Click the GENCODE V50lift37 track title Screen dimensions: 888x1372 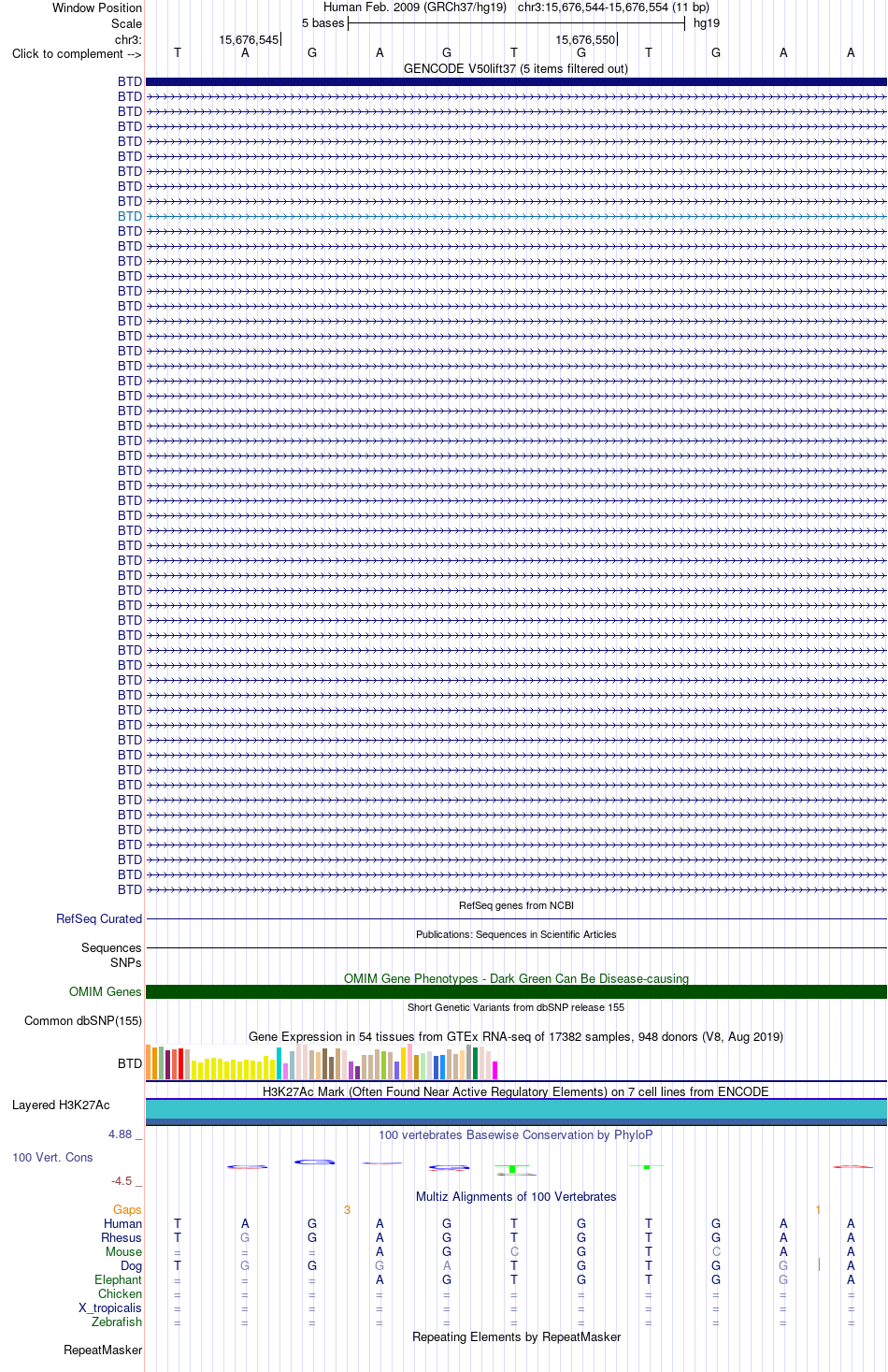click(516, 68)
